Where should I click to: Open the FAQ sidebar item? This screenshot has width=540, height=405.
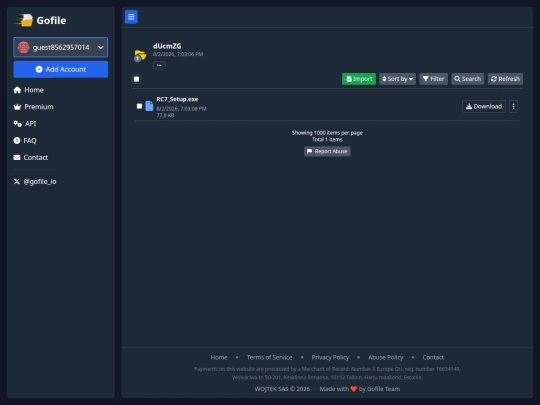point(25,141)
